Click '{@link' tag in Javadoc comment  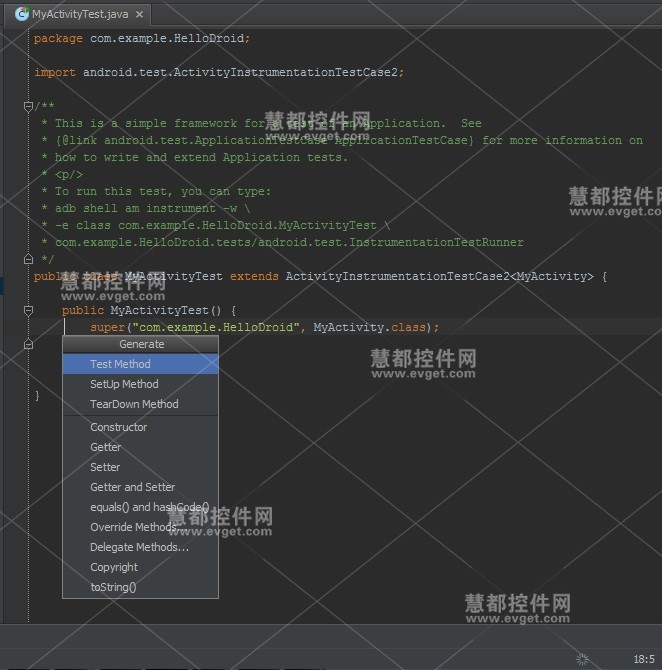[x=76, y=141]
